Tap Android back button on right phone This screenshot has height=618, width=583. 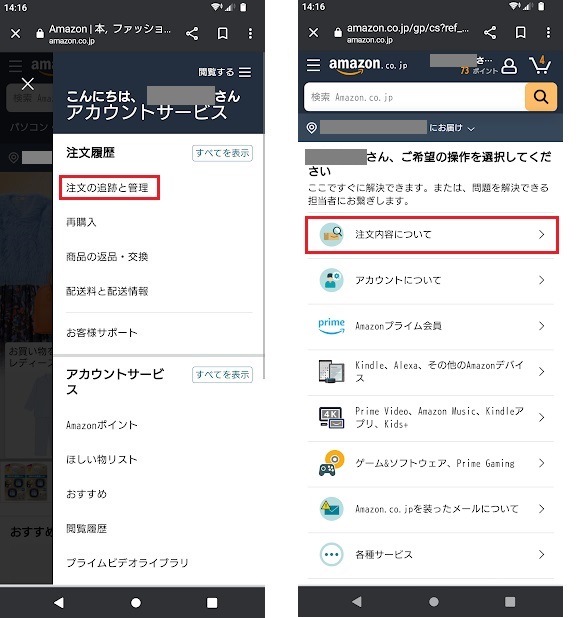357,601
